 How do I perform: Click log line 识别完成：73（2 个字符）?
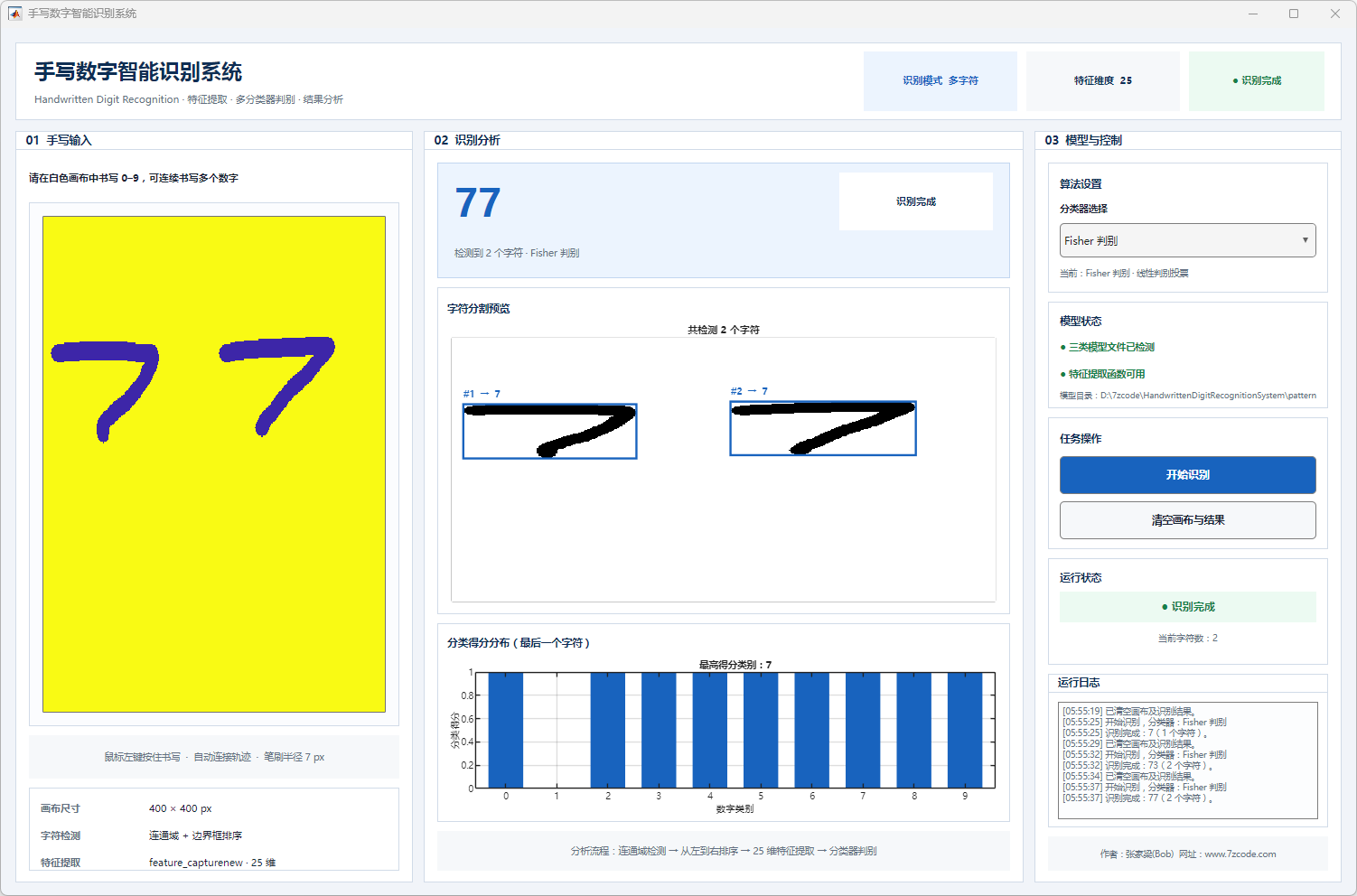click(1138, 766)
